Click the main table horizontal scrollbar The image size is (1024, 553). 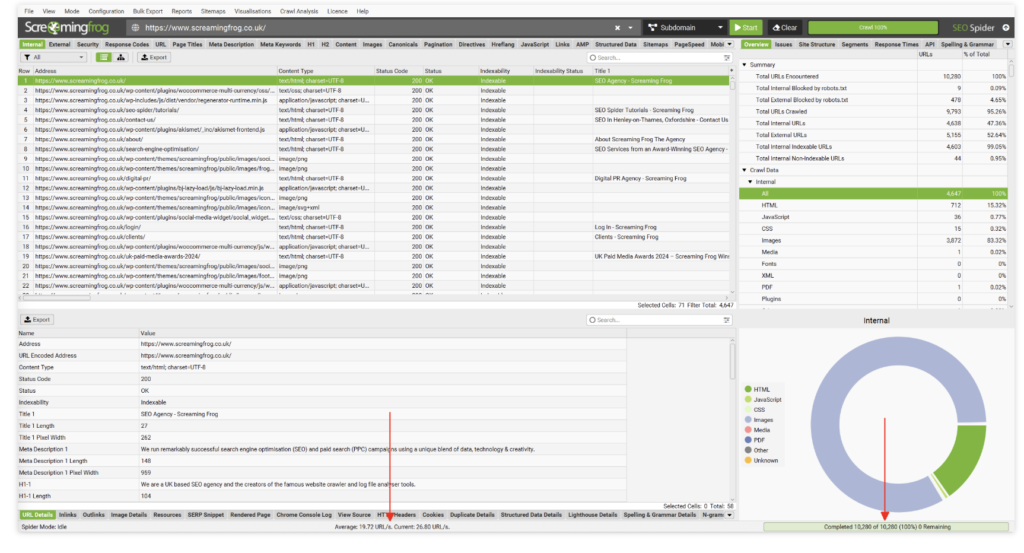point(57,298)
